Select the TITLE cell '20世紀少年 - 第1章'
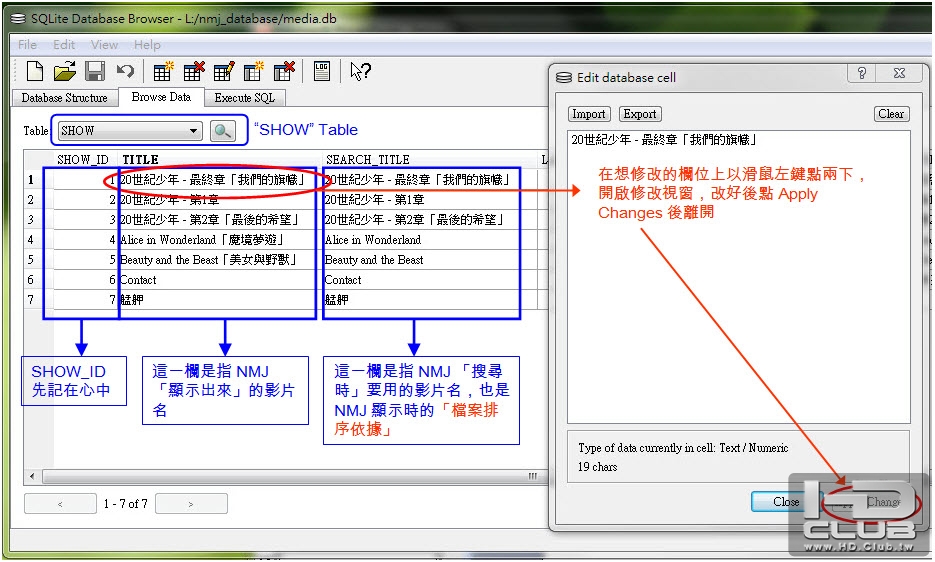Viewport: 935px width, 562px height. click(x=220, y=200)
